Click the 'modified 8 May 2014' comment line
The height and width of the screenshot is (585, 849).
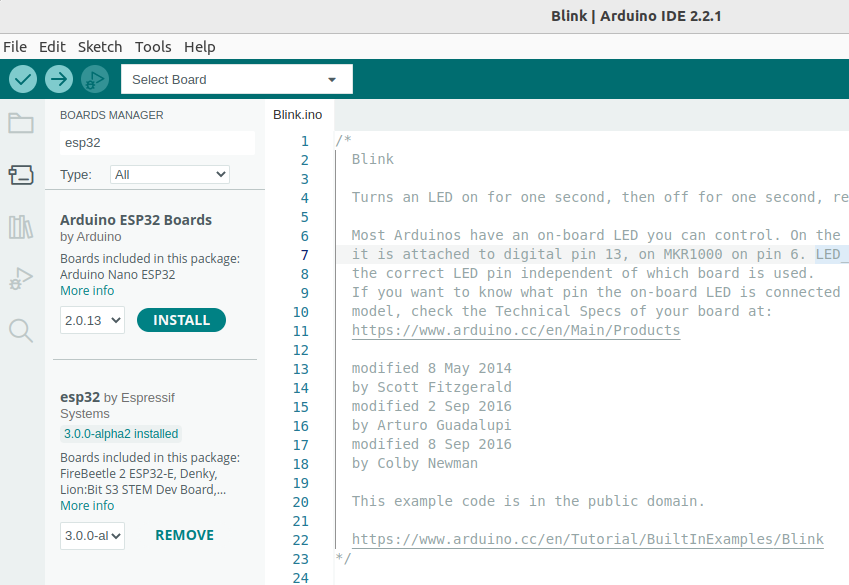click(x=432, y=368)
